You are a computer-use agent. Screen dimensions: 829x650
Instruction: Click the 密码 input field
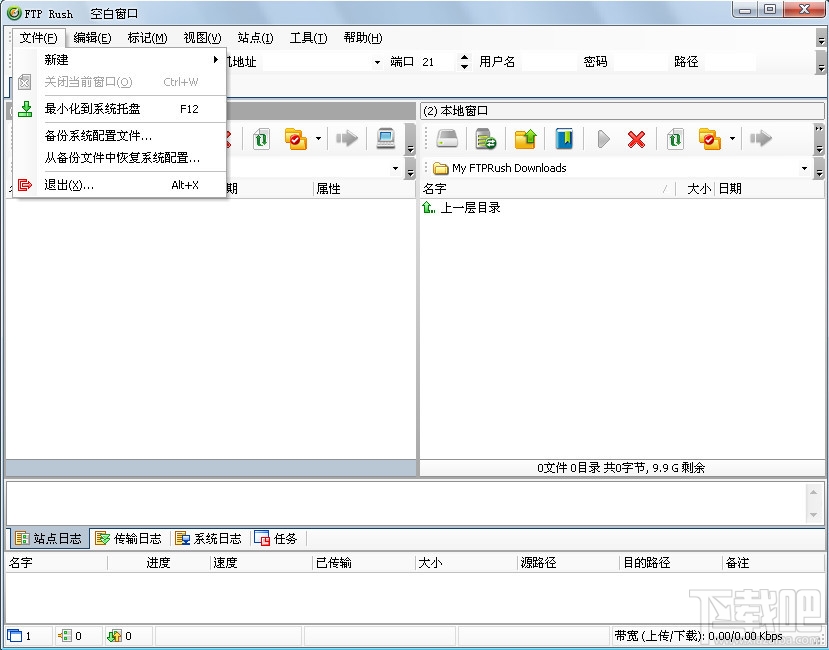point(639,62)
